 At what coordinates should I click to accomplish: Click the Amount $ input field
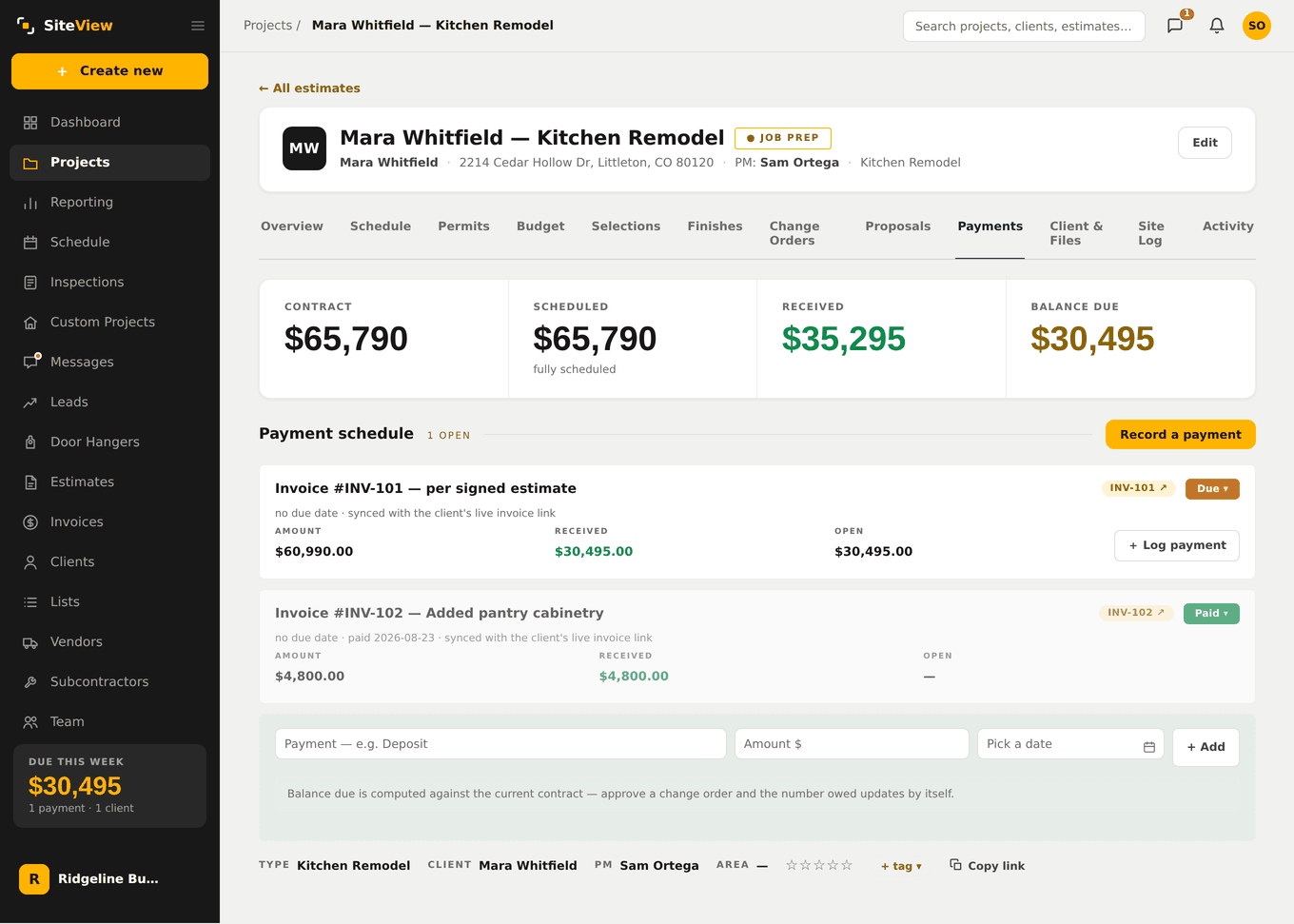click(852, 744)
